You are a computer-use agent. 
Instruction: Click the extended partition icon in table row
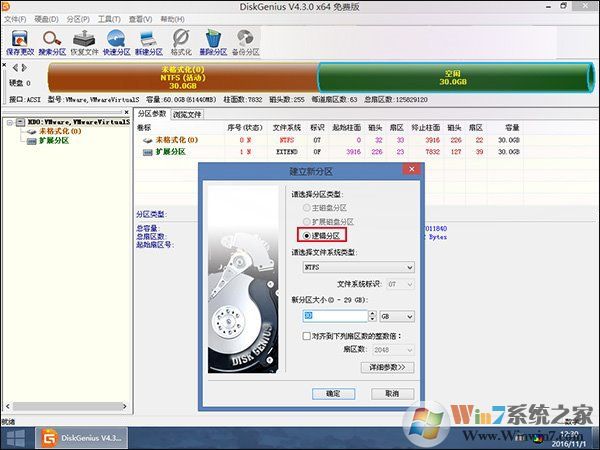click(147, 152)
